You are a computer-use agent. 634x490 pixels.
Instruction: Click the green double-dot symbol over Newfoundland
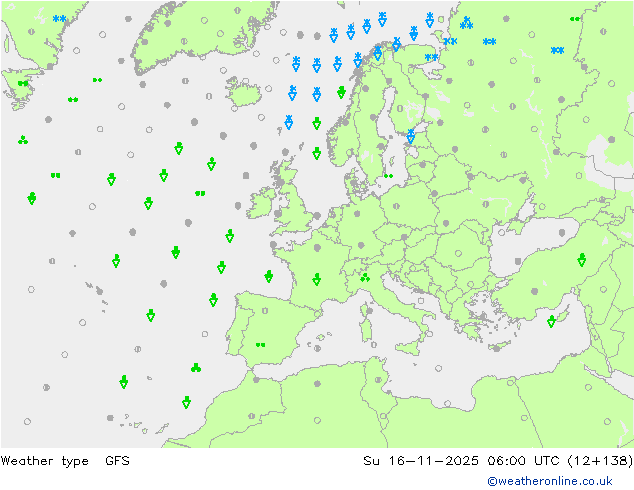(x=23, y=83)
